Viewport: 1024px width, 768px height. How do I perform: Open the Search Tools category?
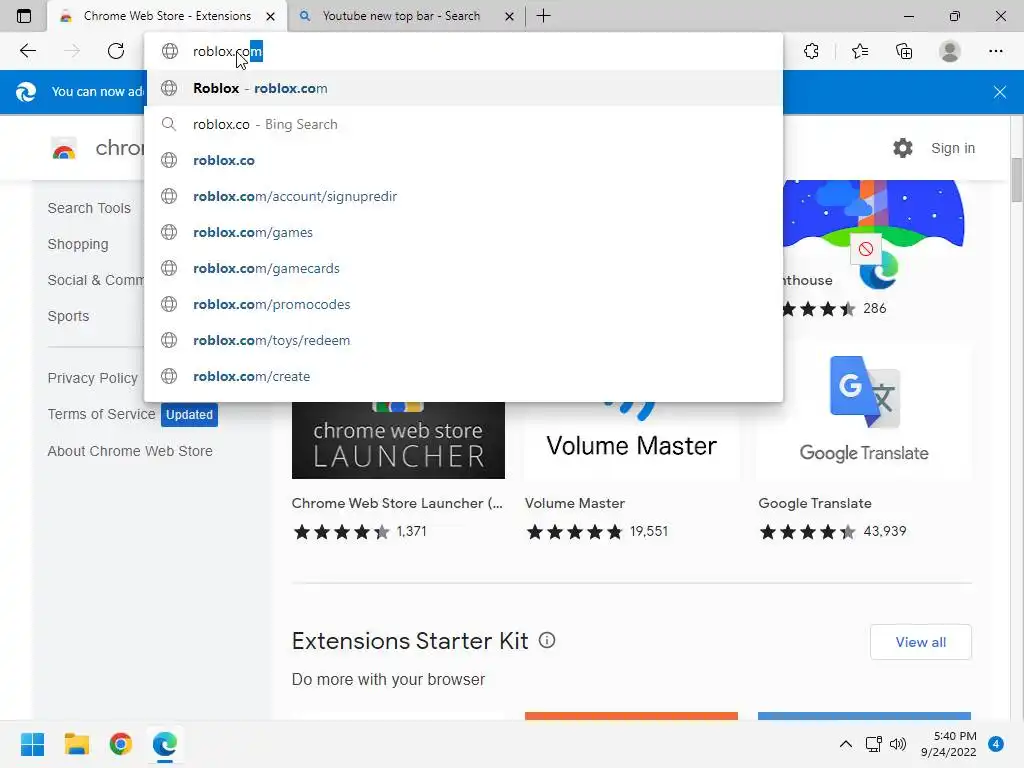click(89, 208)
